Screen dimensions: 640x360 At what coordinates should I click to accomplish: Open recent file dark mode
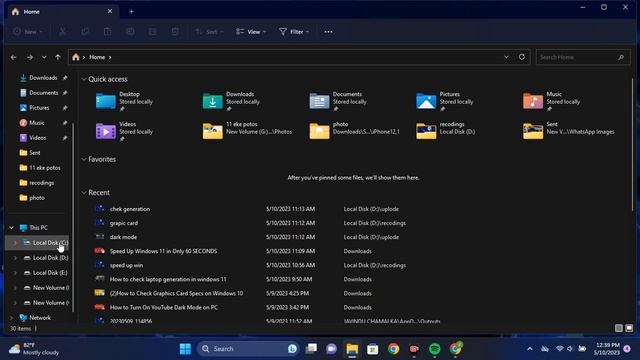coord(123,237)
